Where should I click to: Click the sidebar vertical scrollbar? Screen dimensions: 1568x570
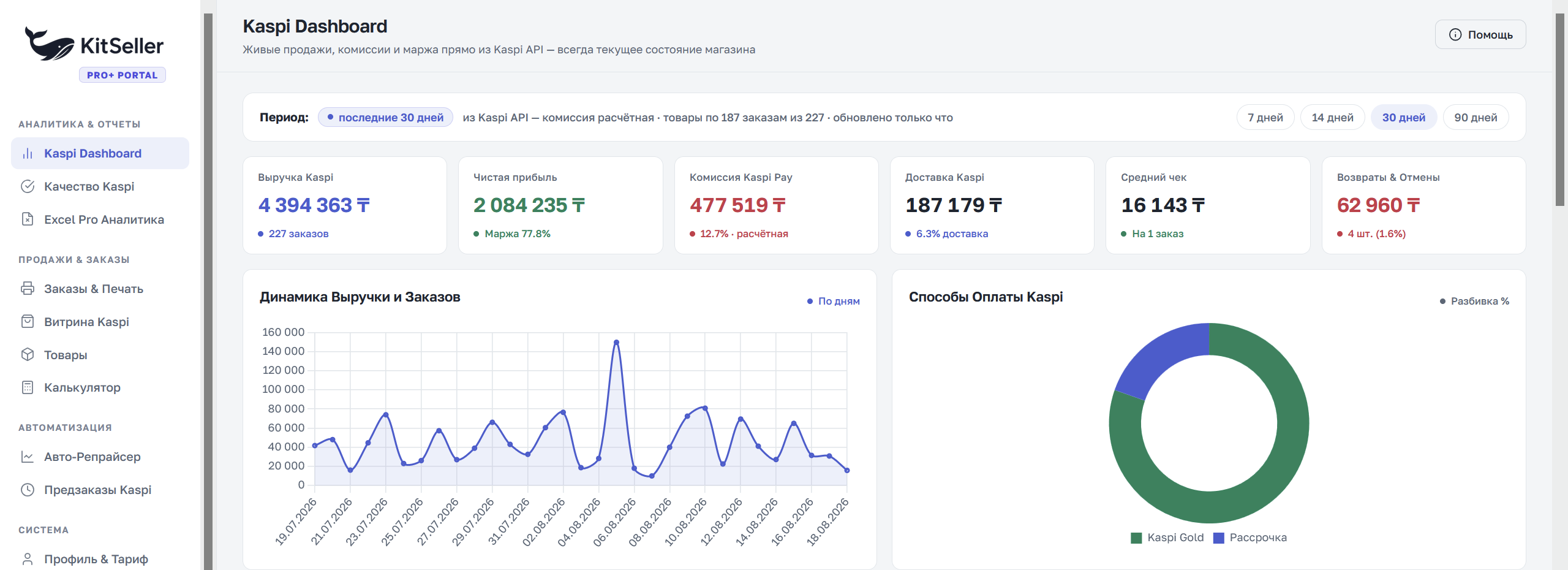[208, 292]
